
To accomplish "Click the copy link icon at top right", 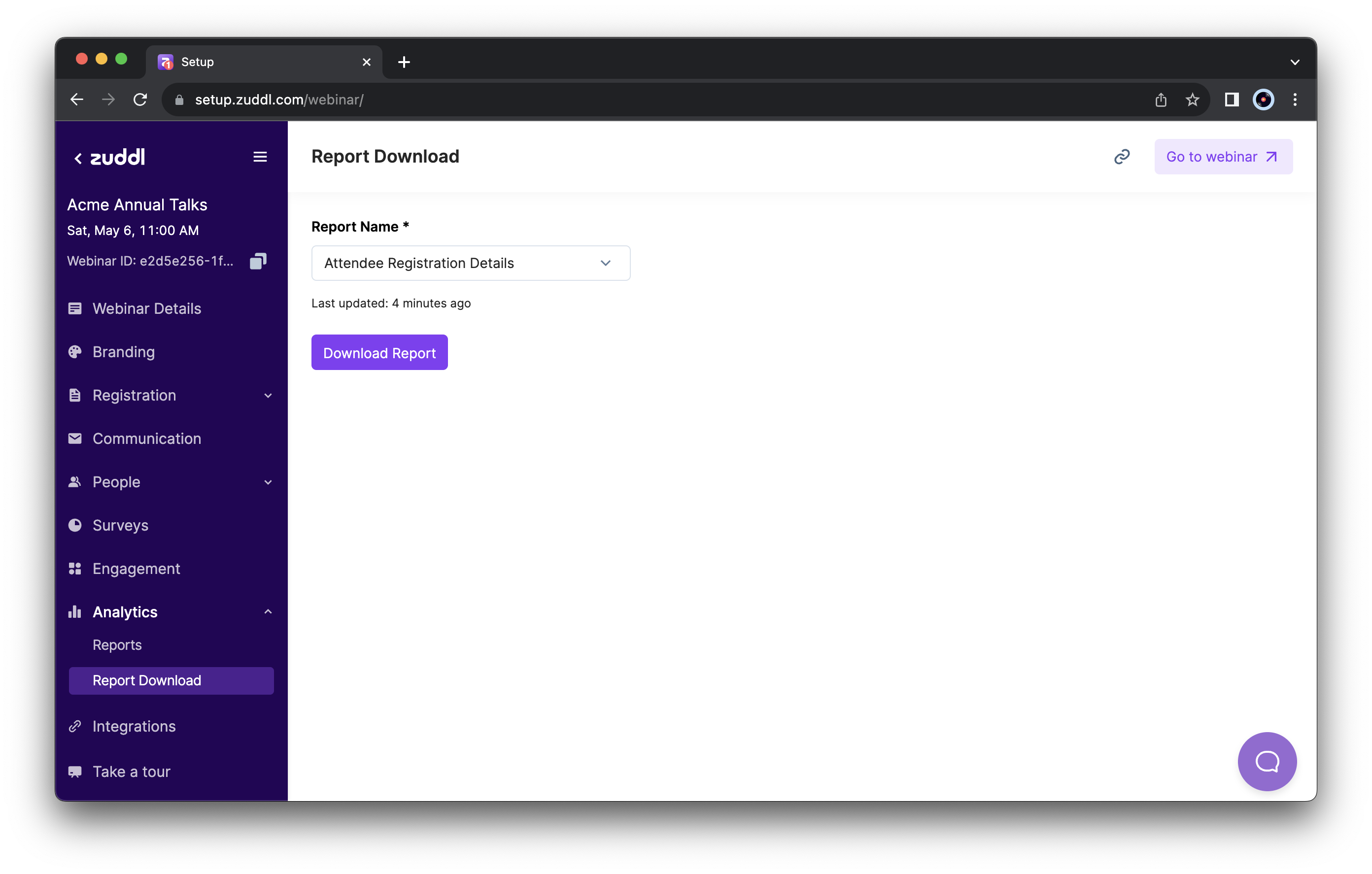I will click(1123, 156).
